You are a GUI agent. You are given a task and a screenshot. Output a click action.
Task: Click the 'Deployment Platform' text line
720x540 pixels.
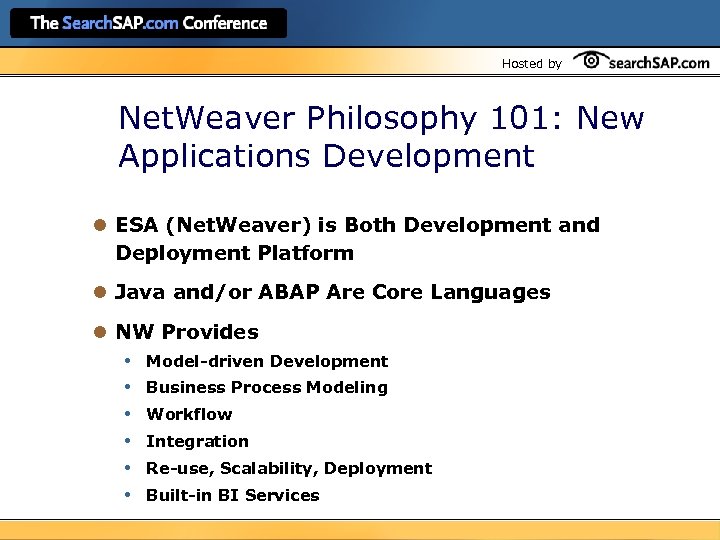point(235,253)
